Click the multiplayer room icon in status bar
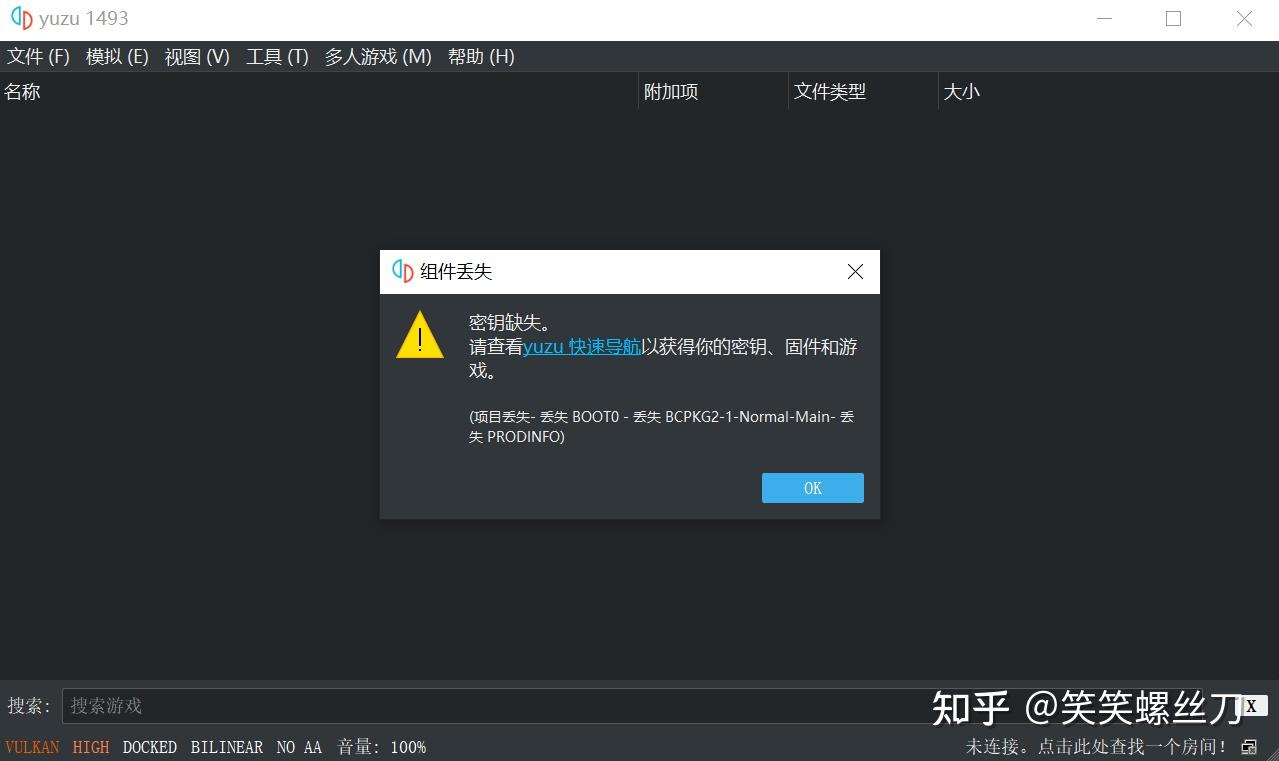 1249,747
